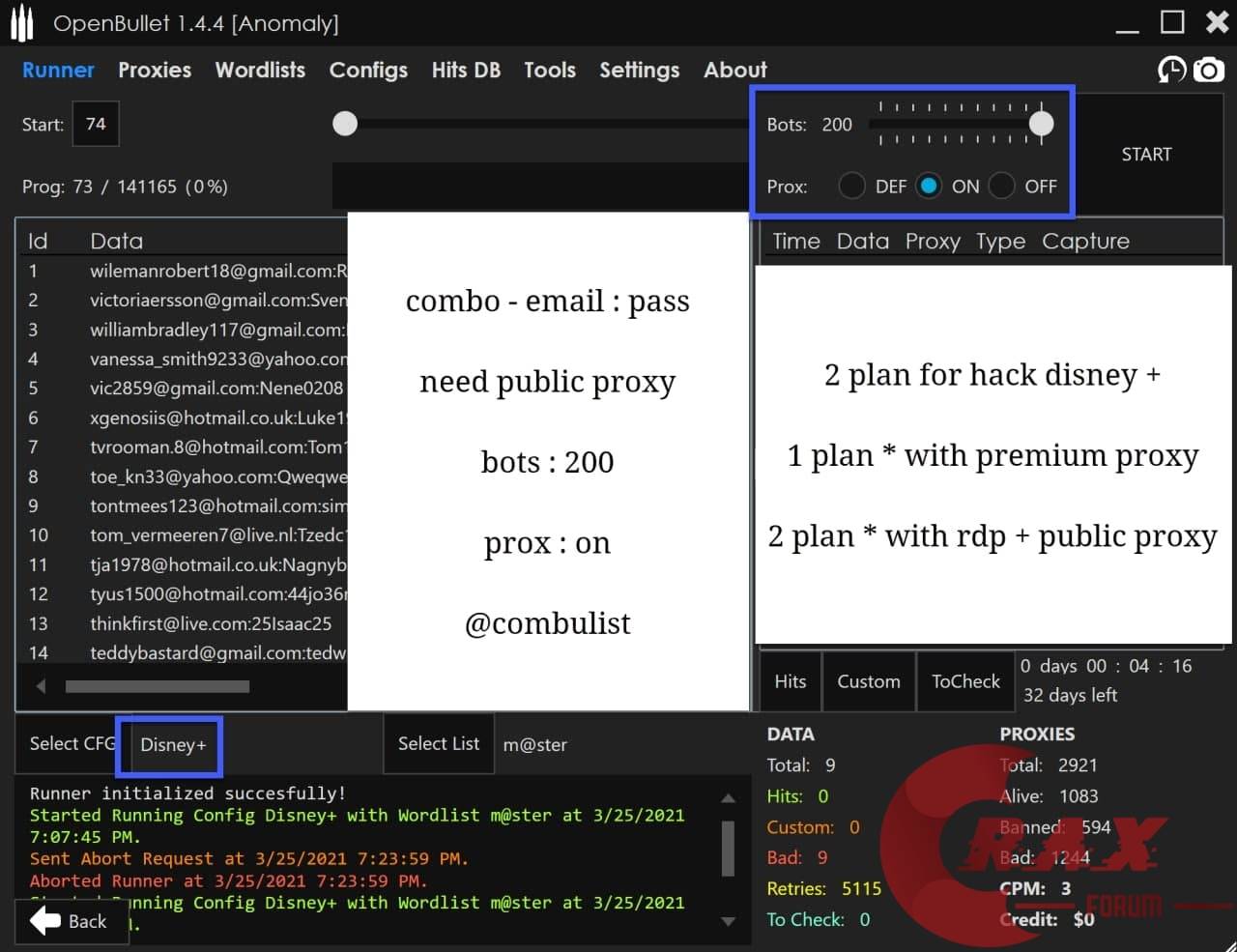Click the CPM: 3 stat
1237x952 pixels.
click(x=1035, y=888)
